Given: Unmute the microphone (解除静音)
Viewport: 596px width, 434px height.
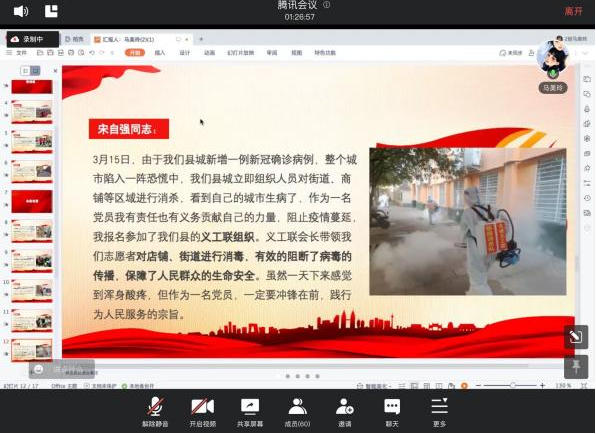Looking at the screenshot, I should [155, 412].
